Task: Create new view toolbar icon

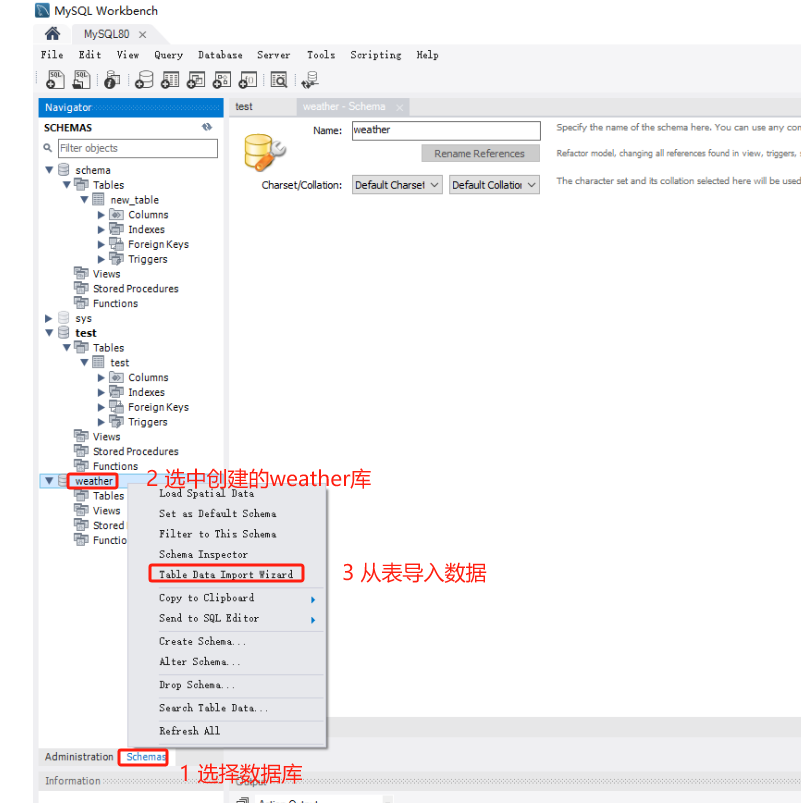Action: [x=196, y=80]
